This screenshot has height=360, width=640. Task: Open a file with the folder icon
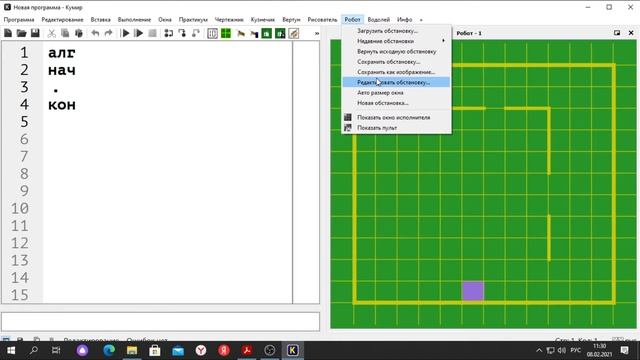(21, 33)
